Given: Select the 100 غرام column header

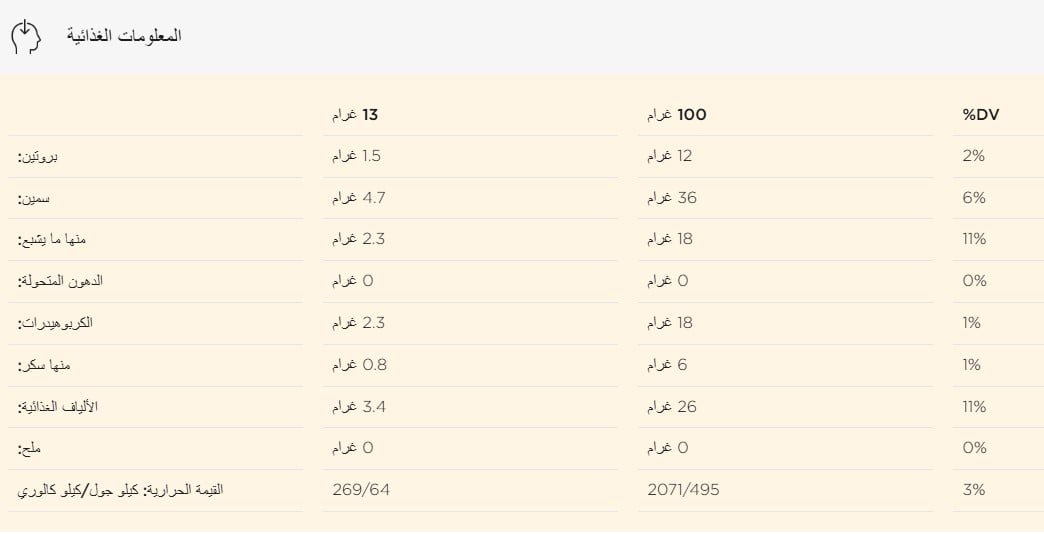Looking at the screenshot, I should [677, 115].
